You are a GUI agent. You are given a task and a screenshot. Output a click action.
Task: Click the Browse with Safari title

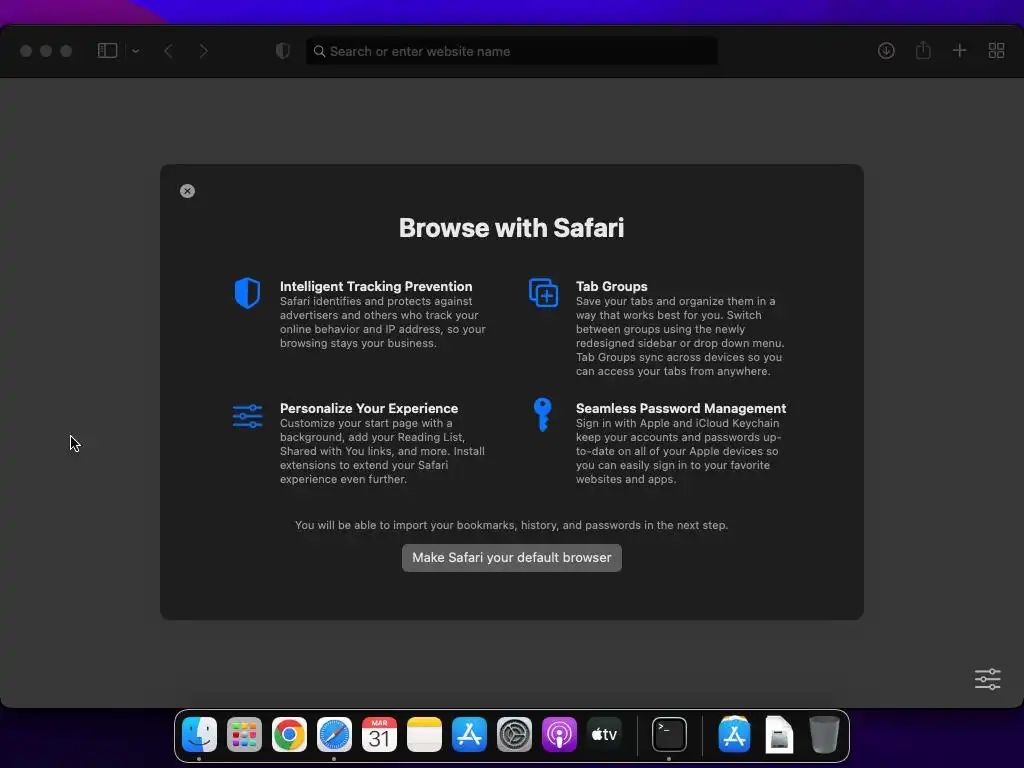pyautogui.click(x=512, y=228)
